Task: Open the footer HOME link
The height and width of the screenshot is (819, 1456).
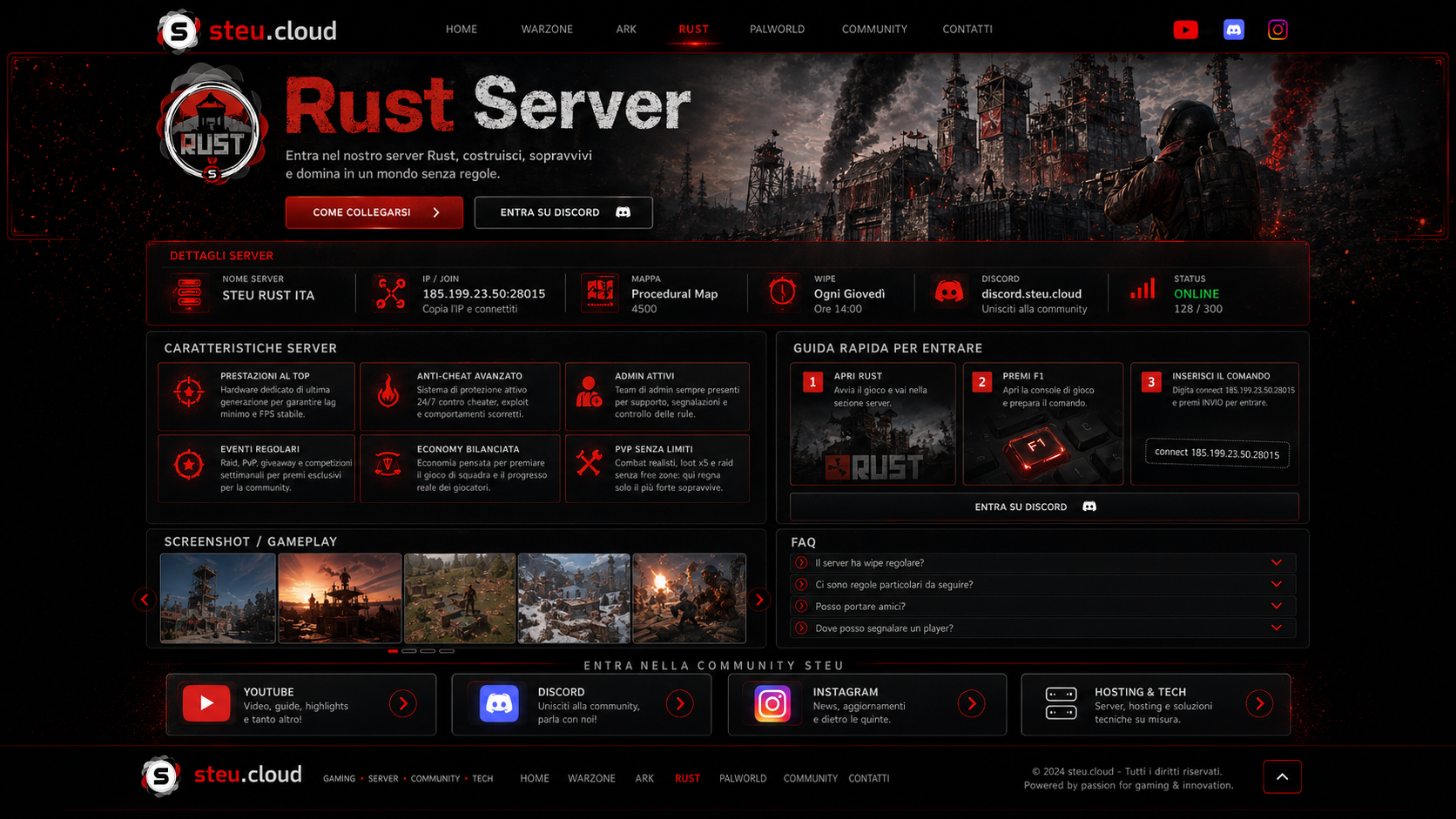Action: (x=535, y=779)
